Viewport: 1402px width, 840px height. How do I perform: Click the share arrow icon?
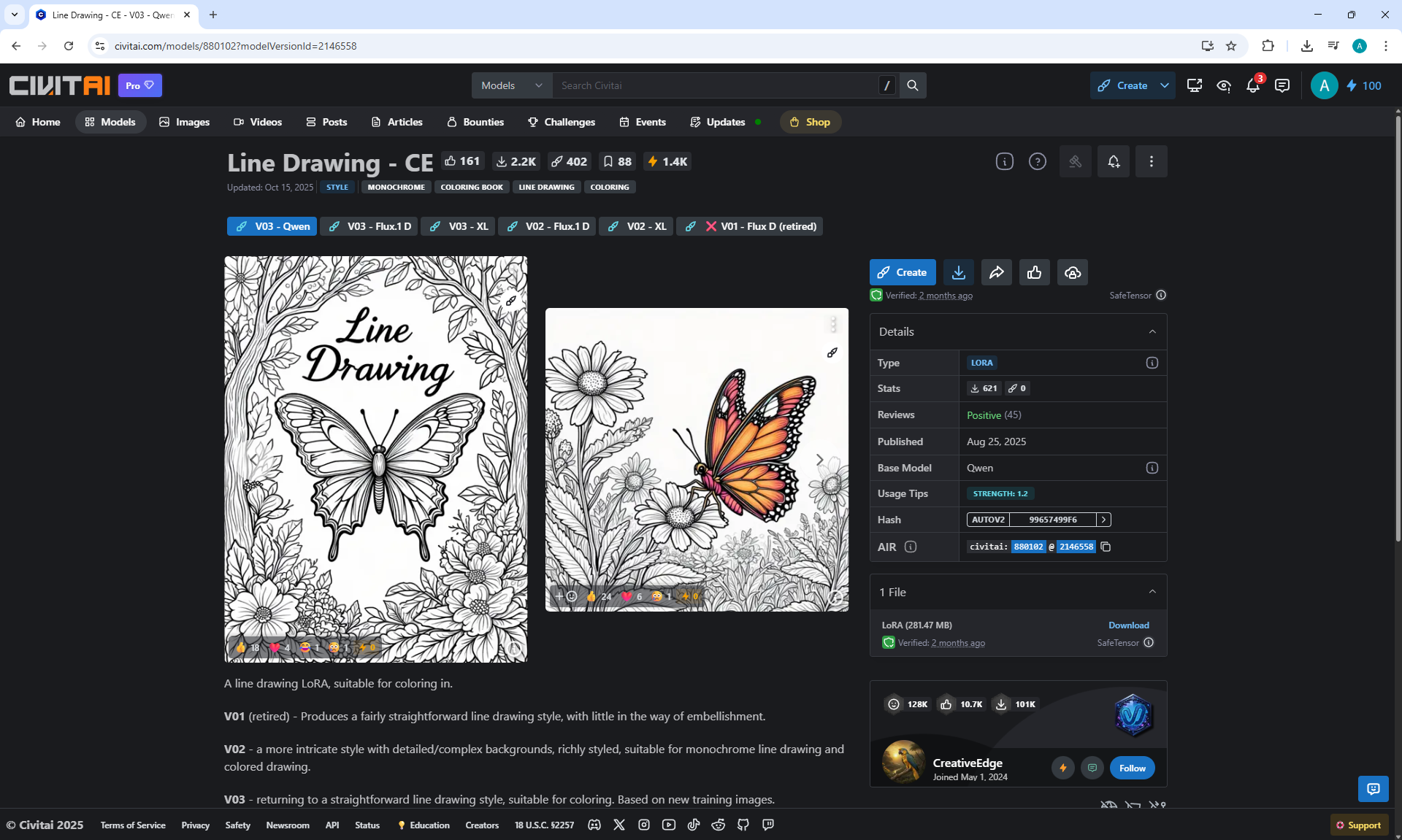click(996, 272)
